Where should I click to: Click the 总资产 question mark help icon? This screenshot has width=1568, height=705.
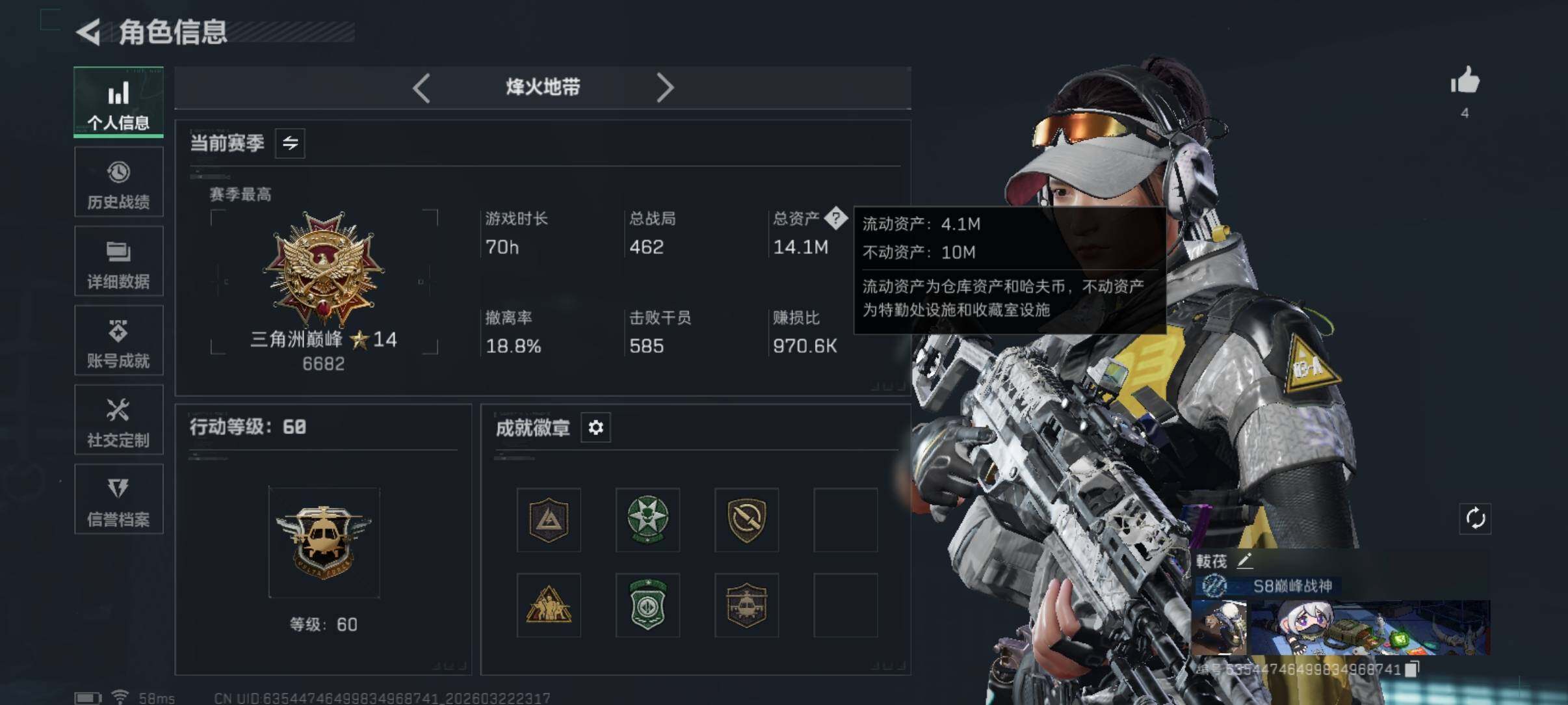(x=835, y=218)
